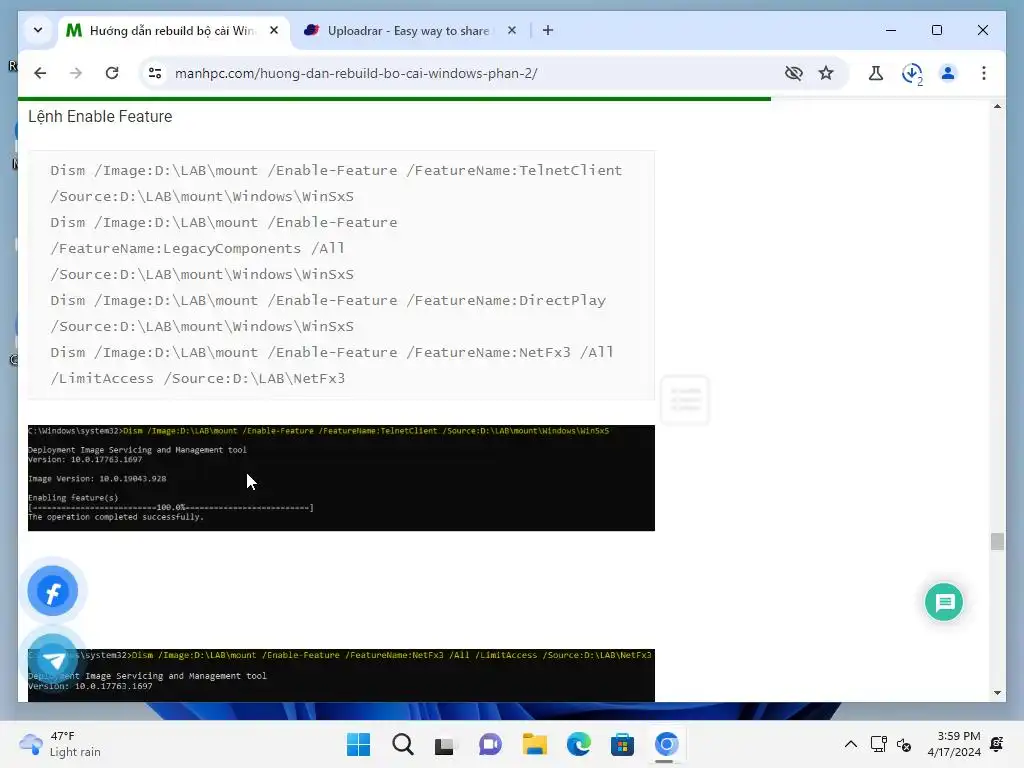This screenshot has width=1024, height=768.
Task: Open the table of contents floating button
Action: [x=685, y=399]
